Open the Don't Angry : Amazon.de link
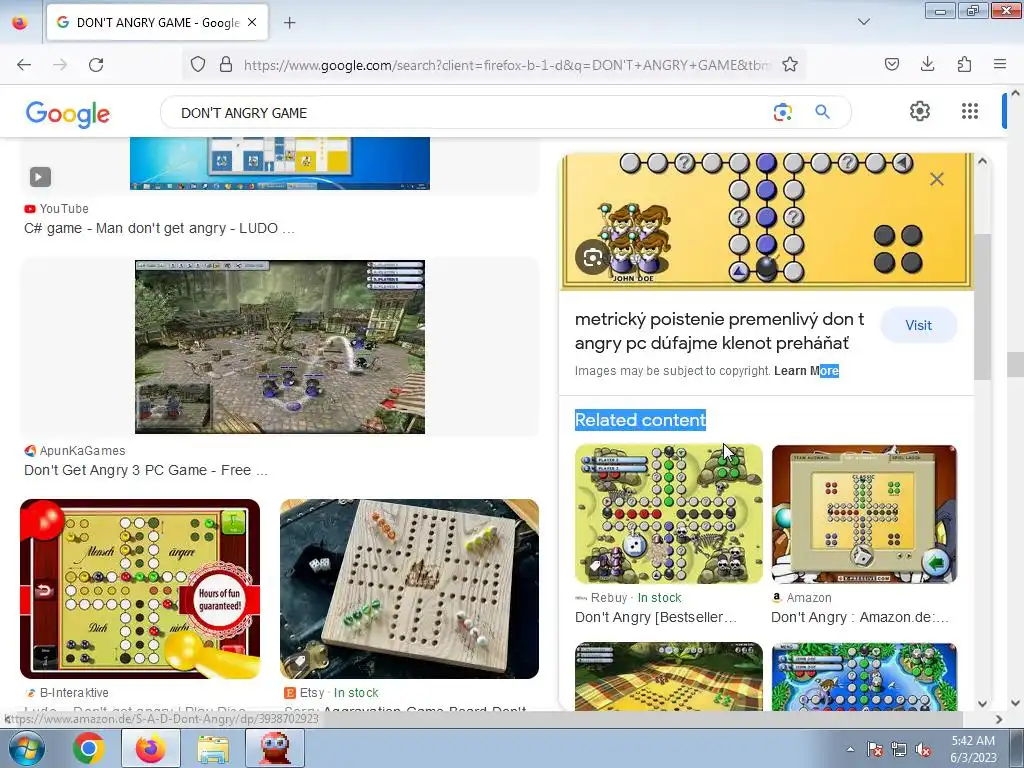 (x=859, y=617)
